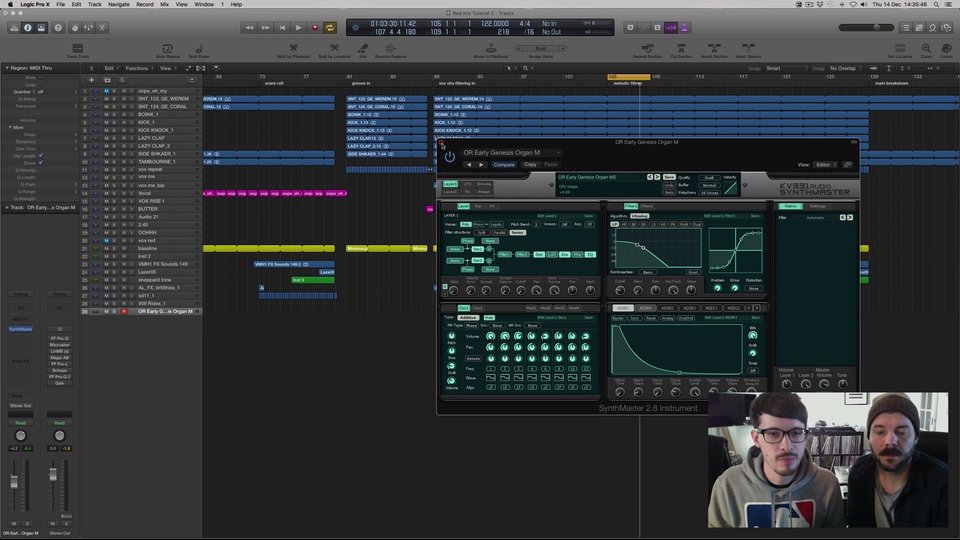This screenshot has height=540, width=960.
Task: Open the Mix menu
Action: [165, 4]
